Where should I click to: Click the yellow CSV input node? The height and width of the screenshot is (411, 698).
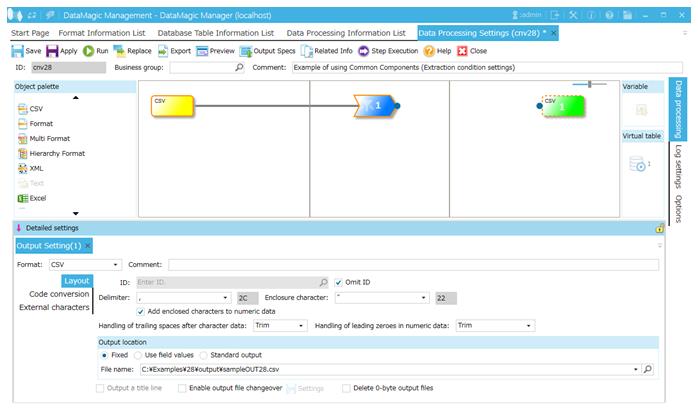tap(171, 105)
